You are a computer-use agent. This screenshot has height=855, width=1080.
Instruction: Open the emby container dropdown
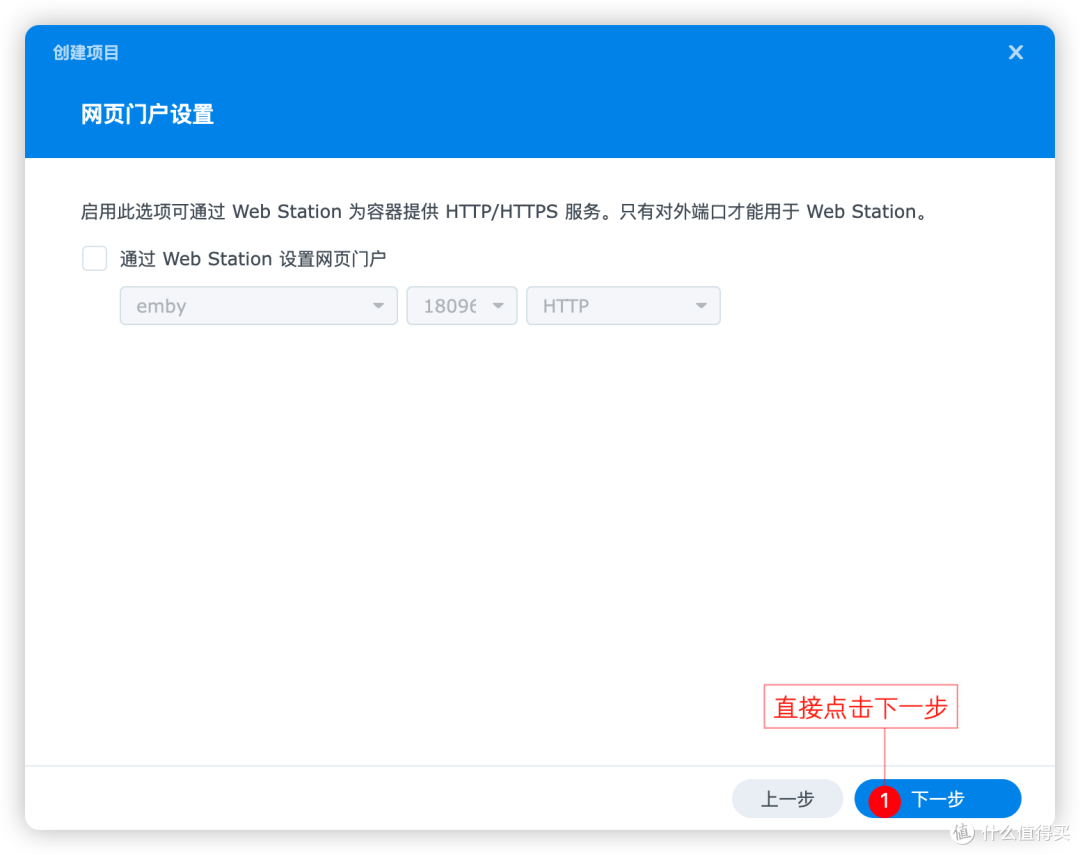[258, 305]
